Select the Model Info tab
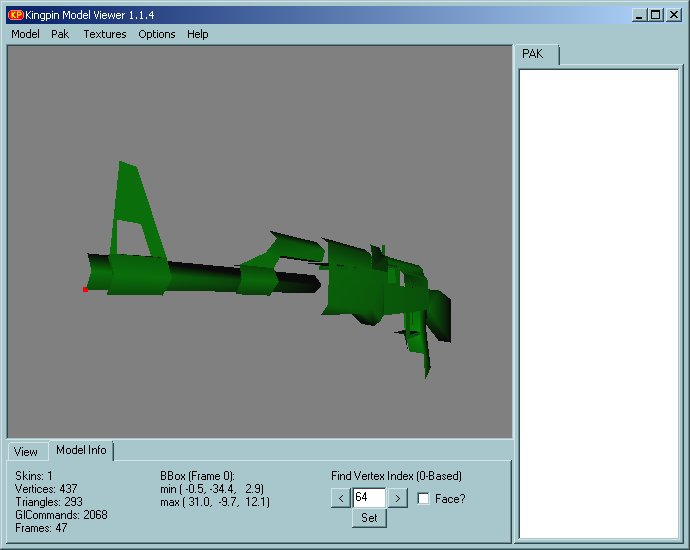 (81, 450)
